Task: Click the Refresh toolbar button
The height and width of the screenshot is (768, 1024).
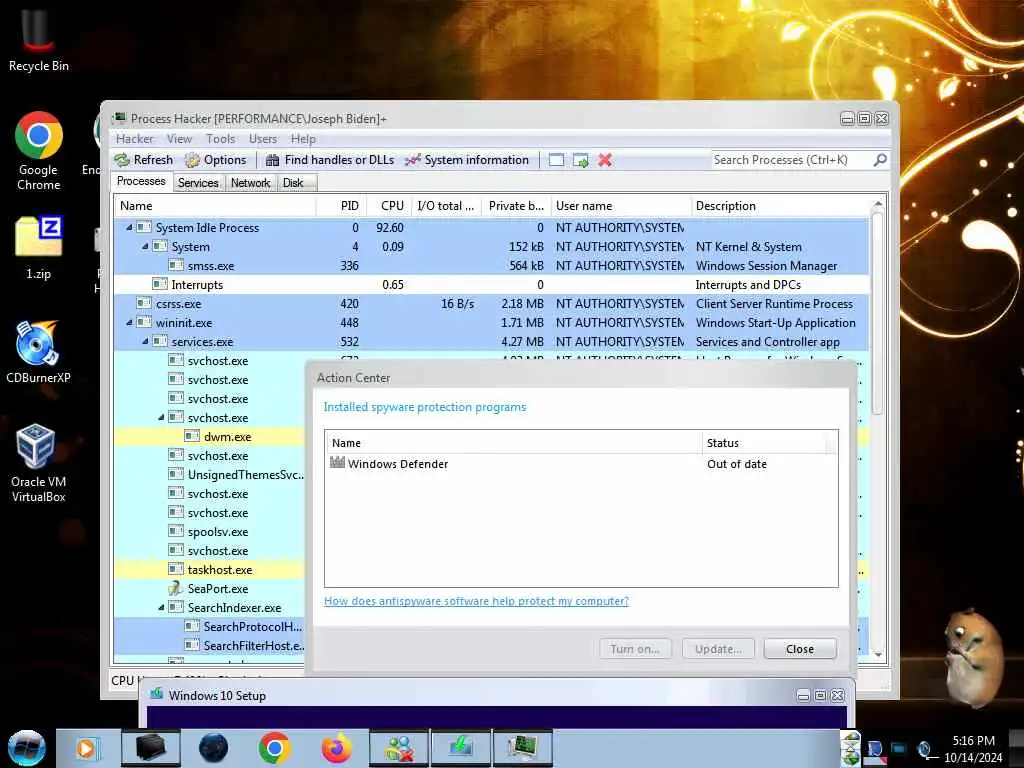Action: click(144, 160)
